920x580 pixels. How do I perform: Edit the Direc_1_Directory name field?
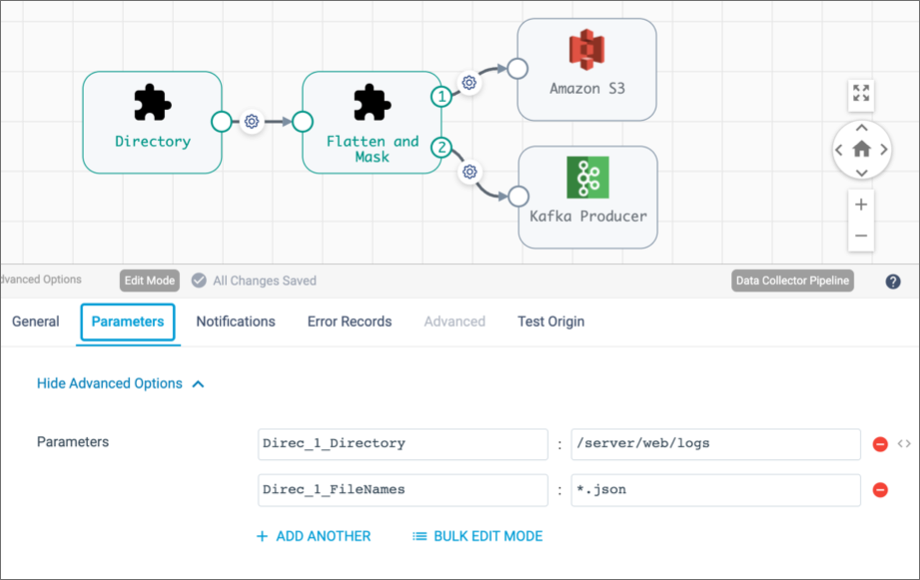tap(403, 444)
